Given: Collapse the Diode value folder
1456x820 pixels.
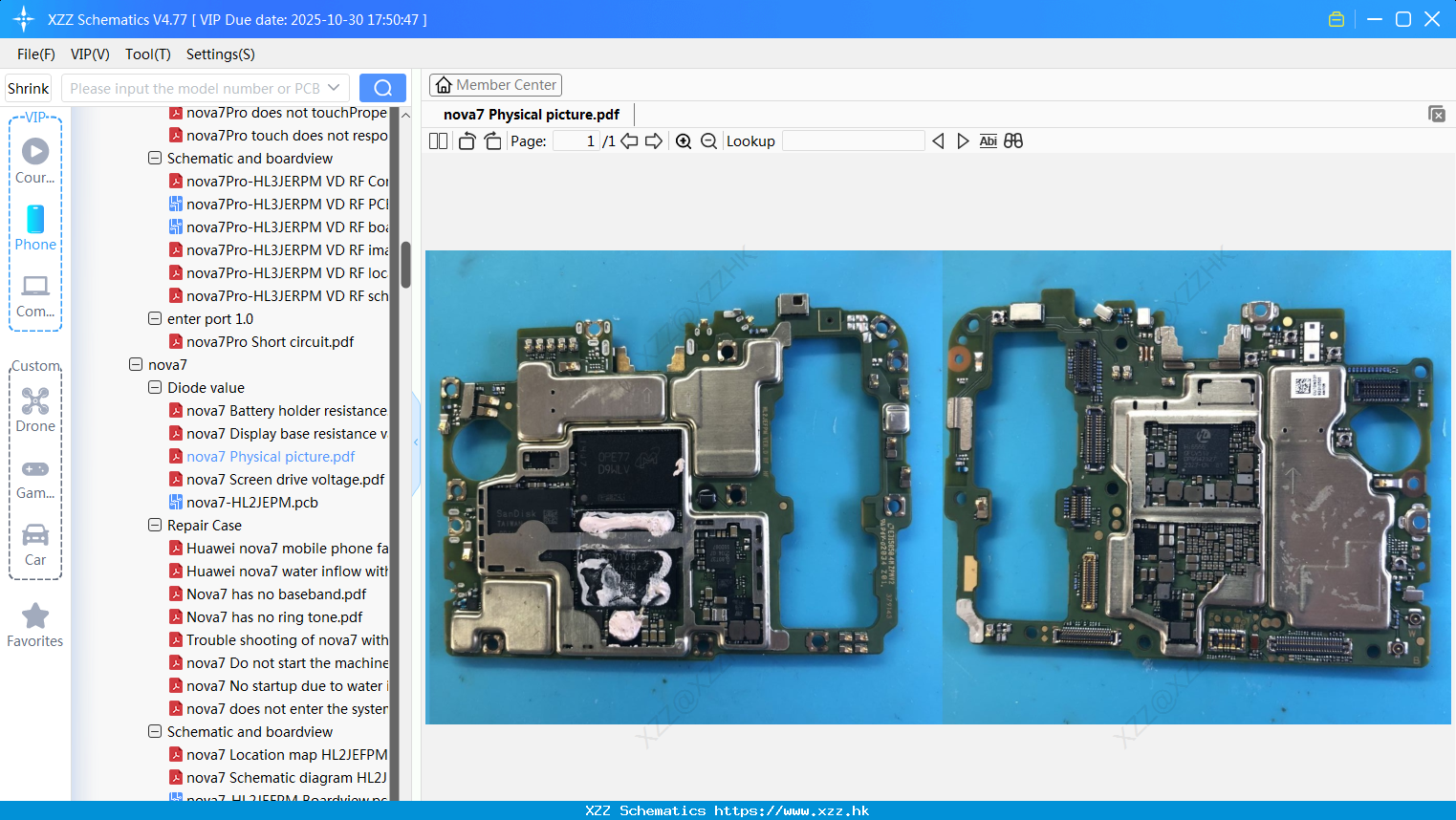Looking at the screenshot, I should tap(155, 387).
